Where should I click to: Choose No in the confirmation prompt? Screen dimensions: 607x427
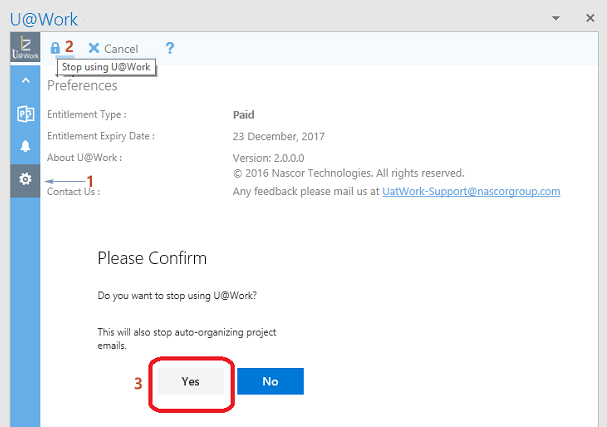click(x=270, y=381)
